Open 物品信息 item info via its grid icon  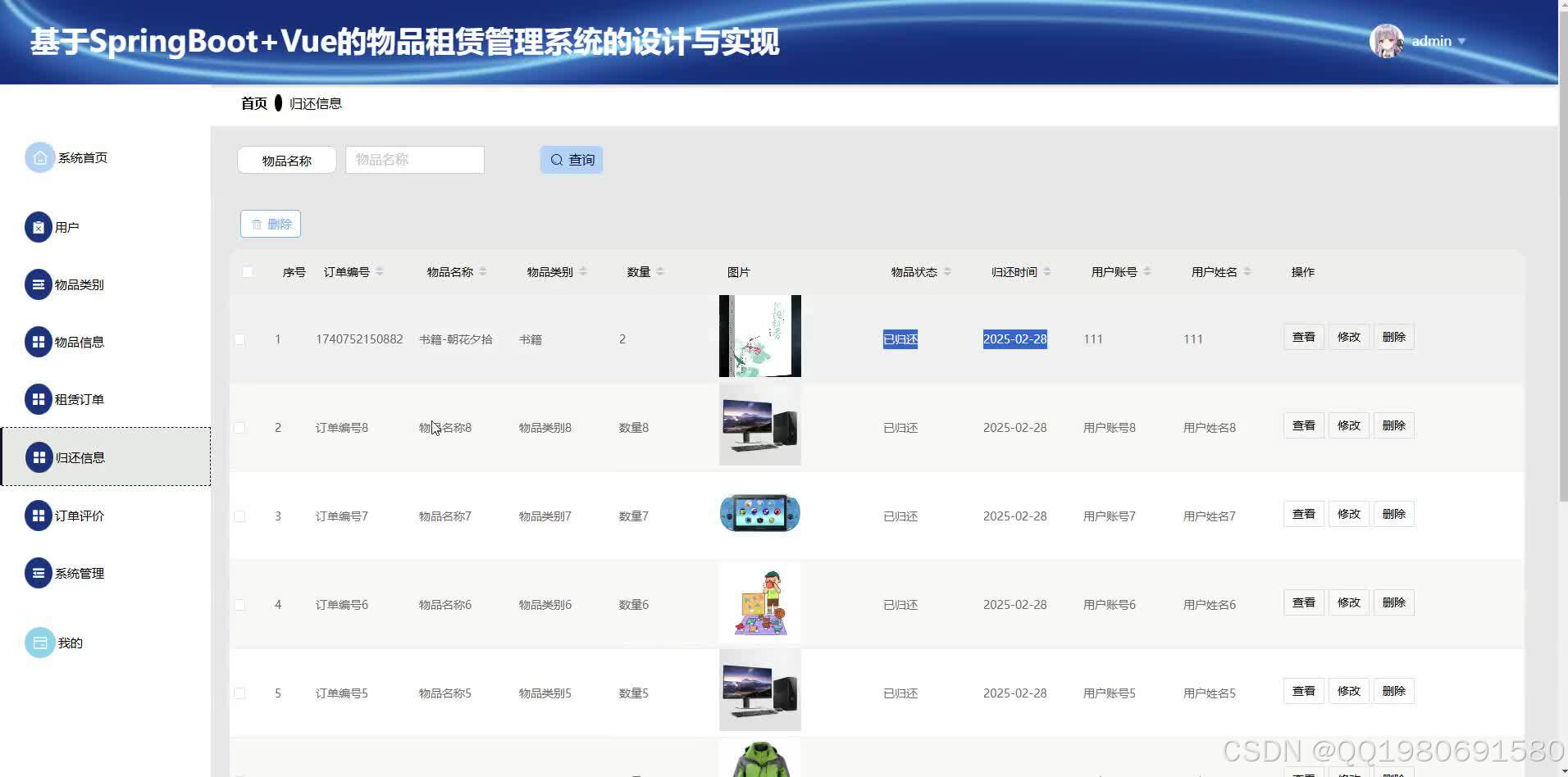pyautogui.click(x=39, y=342)
